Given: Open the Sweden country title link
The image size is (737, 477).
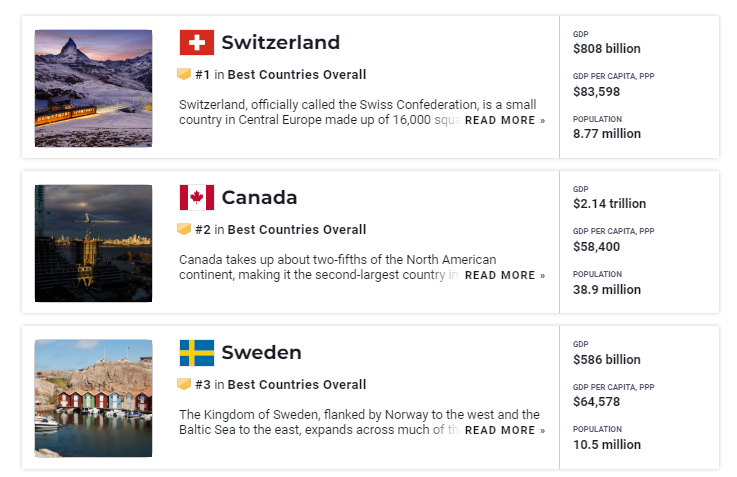Looking at the screenshot, I should pyautogui.click(x=261, y=353).
